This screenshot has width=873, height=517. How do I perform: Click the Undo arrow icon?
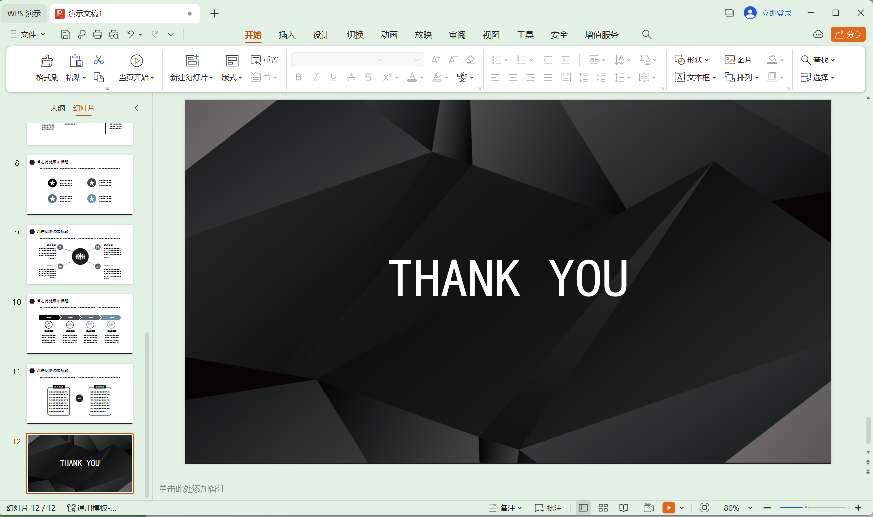point(131,35)
